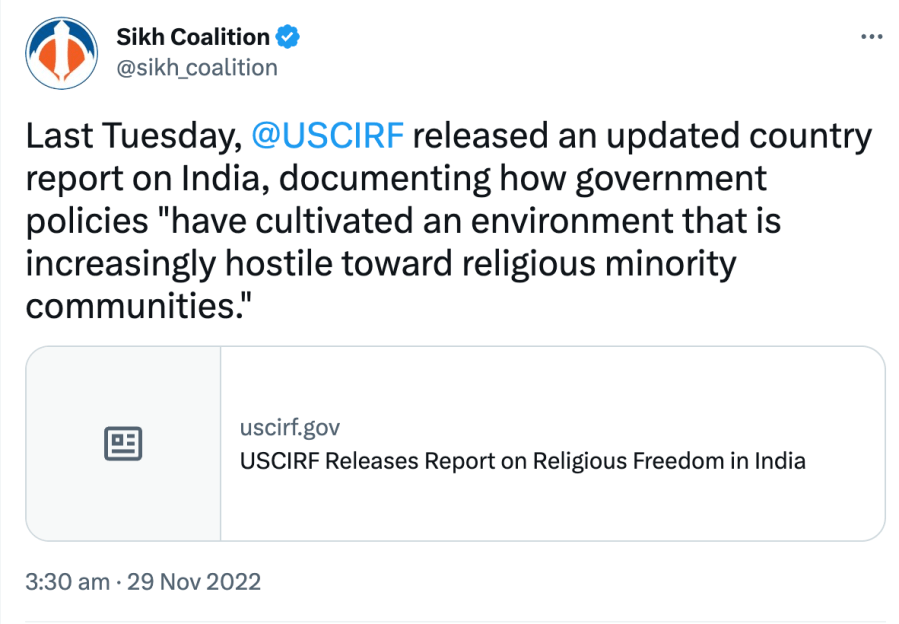Click the 29 Nov 2022 date
The image size is (899, 624).
pos(194,581)
